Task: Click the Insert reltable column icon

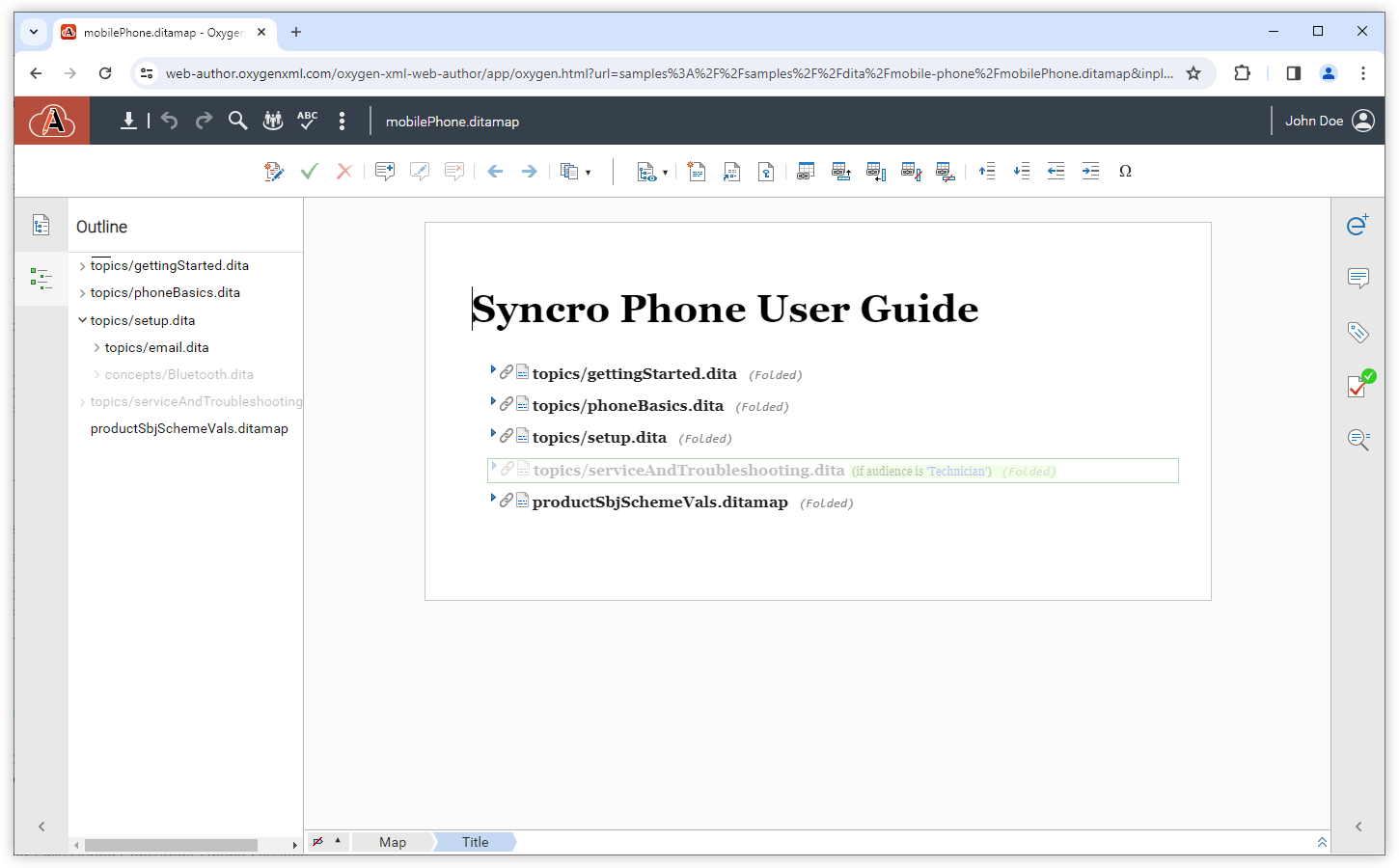Action: 876,172
